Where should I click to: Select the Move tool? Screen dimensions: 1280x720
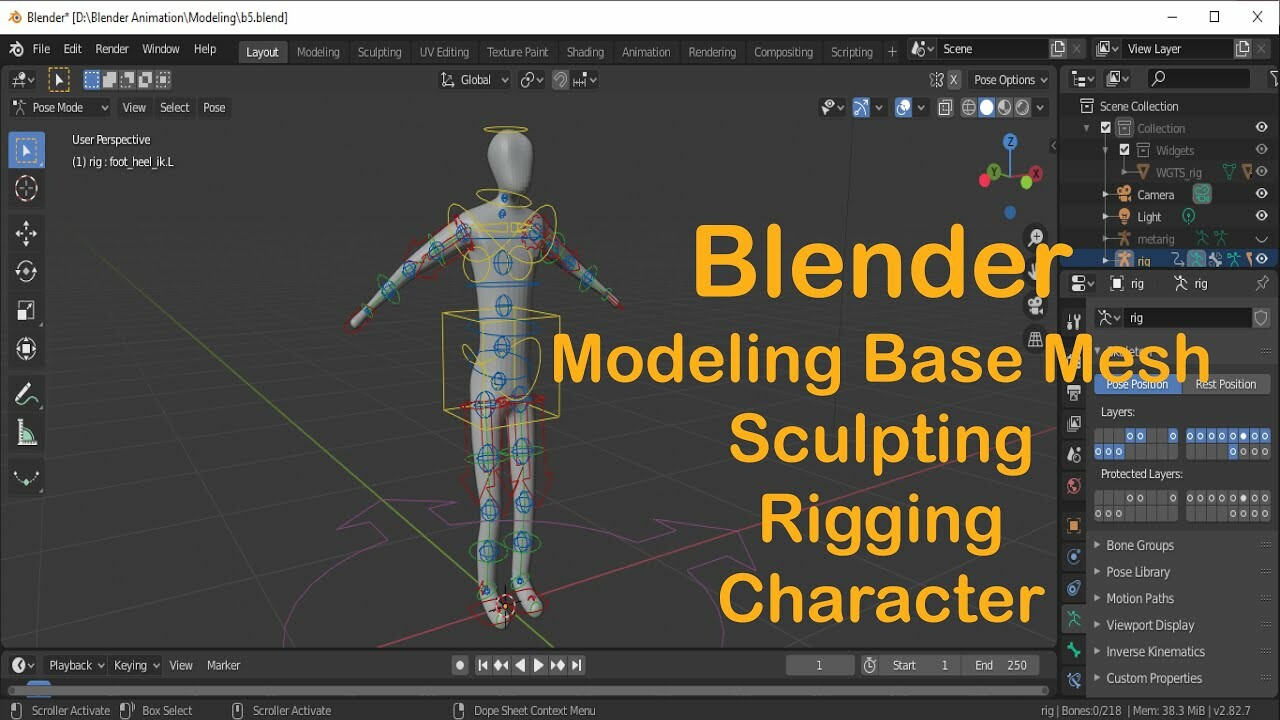click(x=27, y=234)
